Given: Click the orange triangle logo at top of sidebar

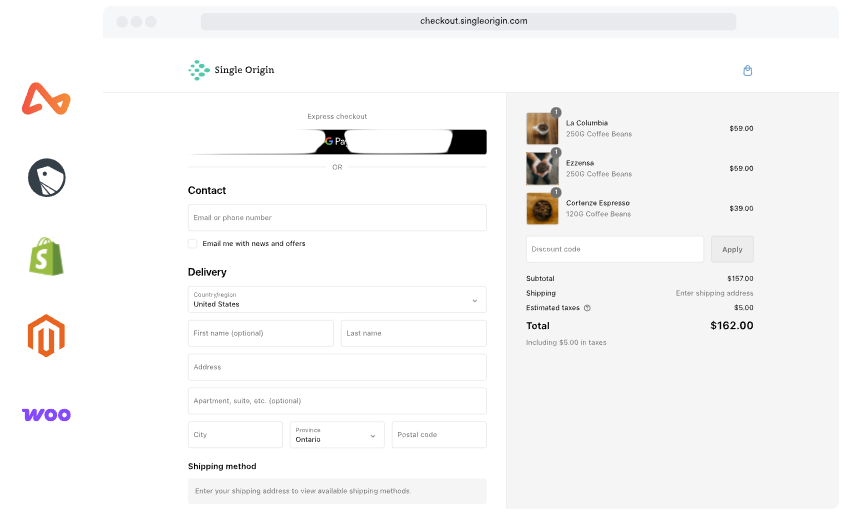Looking at the screenshot, I should click(x=46, y=99).
